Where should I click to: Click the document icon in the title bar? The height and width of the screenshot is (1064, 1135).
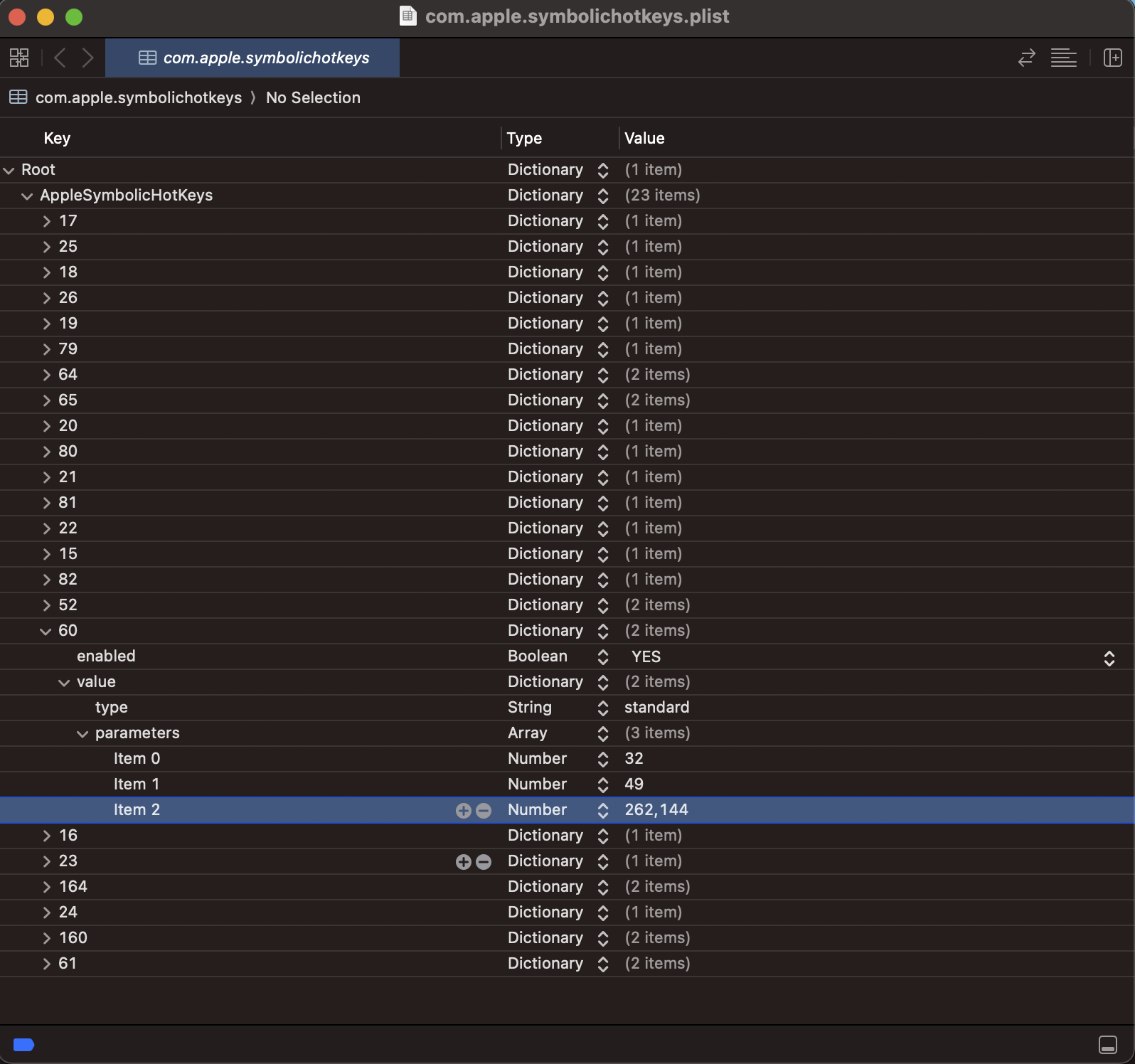coord(408,16)
